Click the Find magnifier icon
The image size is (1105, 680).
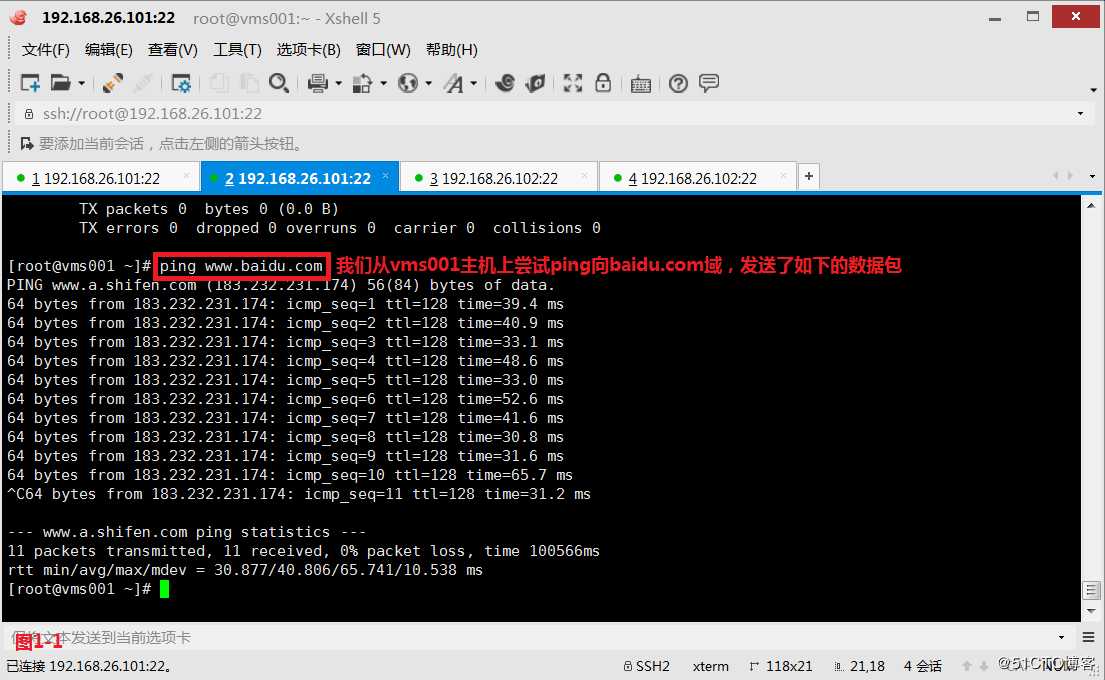pyautogui.click(x=279, y=83)
